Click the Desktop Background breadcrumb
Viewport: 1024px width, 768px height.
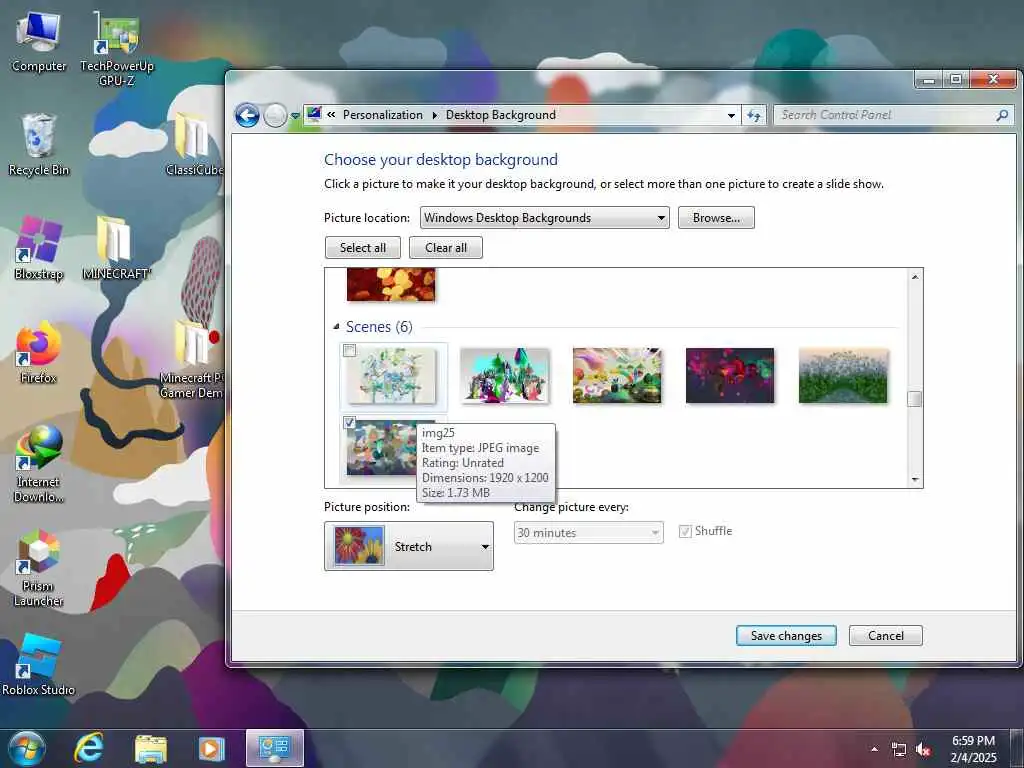tap(501, 115)
